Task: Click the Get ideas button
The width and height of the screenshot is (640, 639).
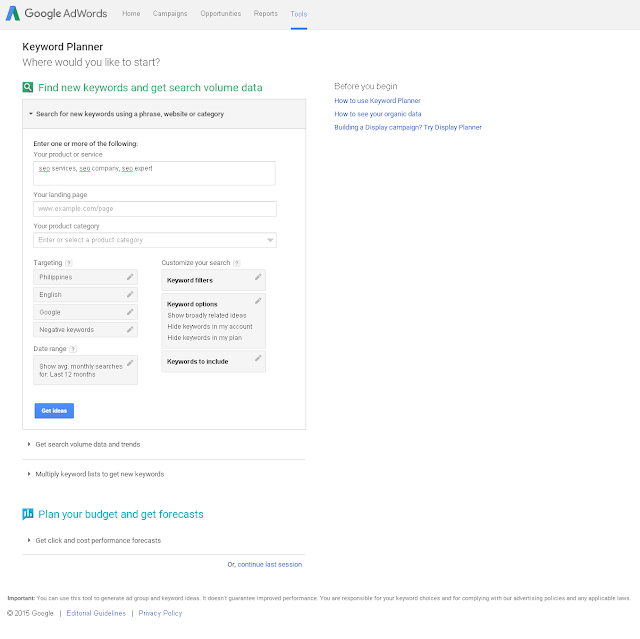Action: click(54, 411)
